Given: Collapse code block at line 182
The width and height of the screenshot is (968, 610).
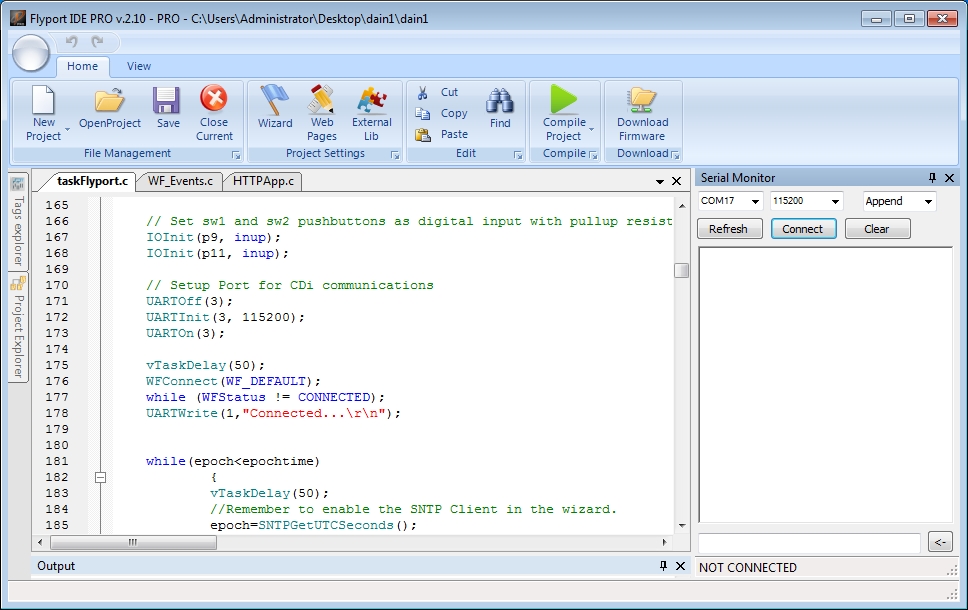Looking at the screenshot, I should [100, 477].
